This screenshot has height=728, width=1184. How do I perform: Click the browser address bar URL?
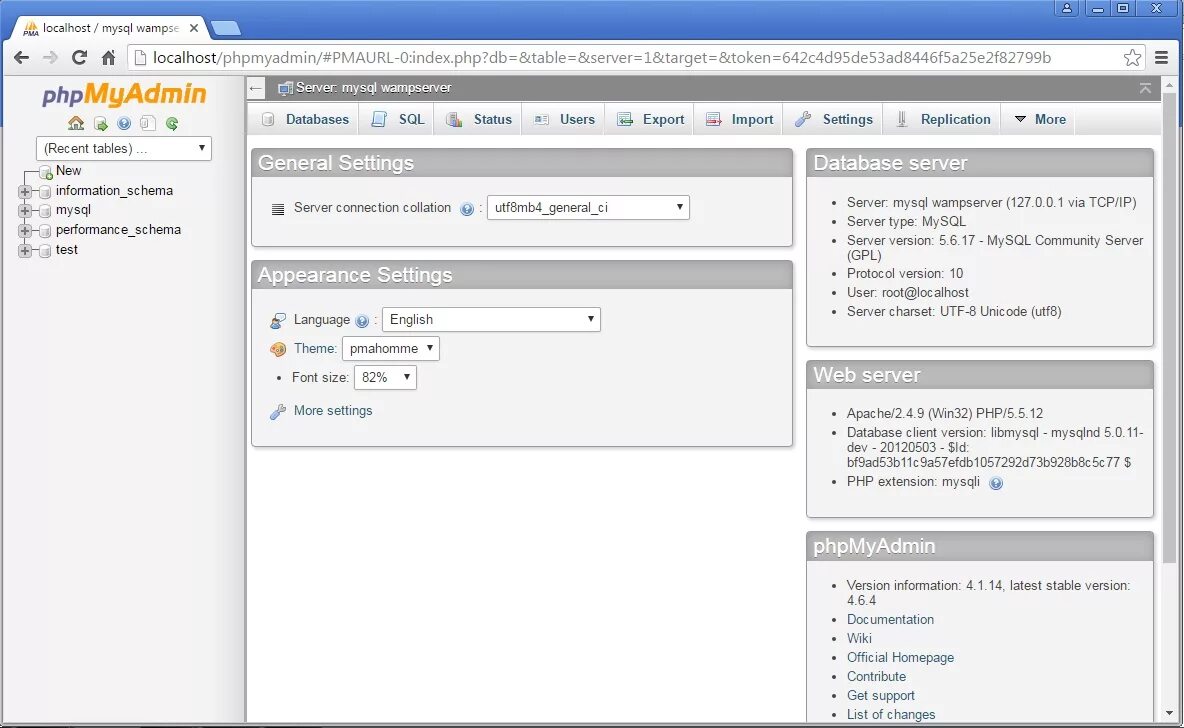(602, 57)
